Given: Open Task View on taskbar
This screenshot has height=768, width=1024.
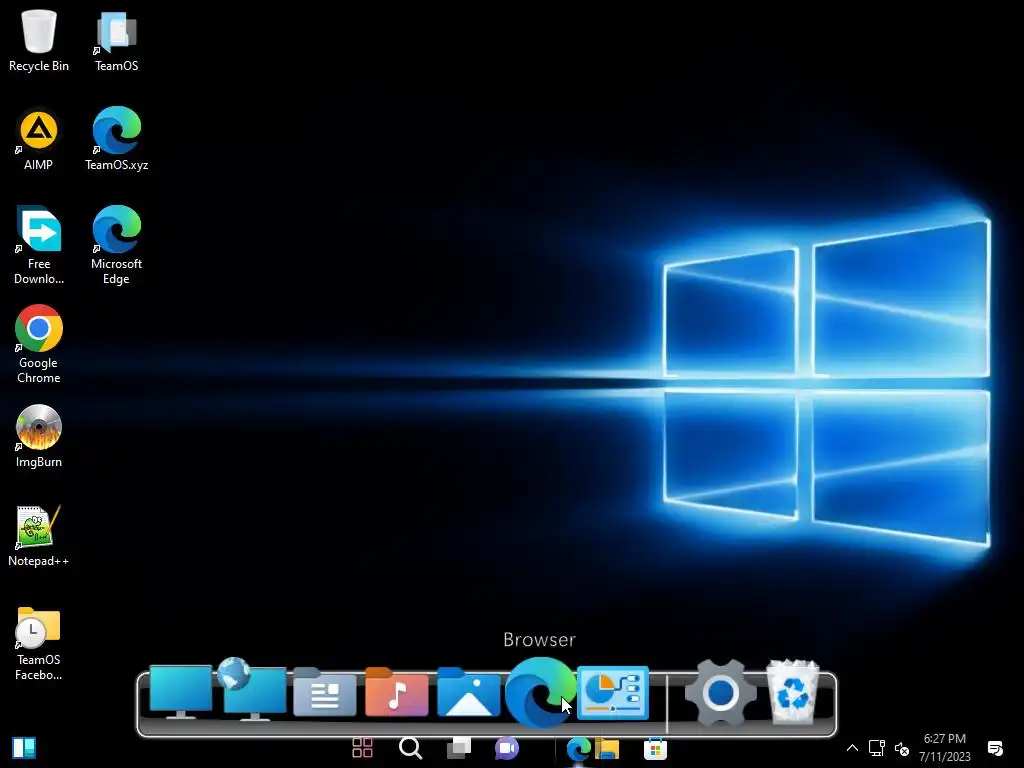Looking at the screenshot, I should [x=458, y=748].
